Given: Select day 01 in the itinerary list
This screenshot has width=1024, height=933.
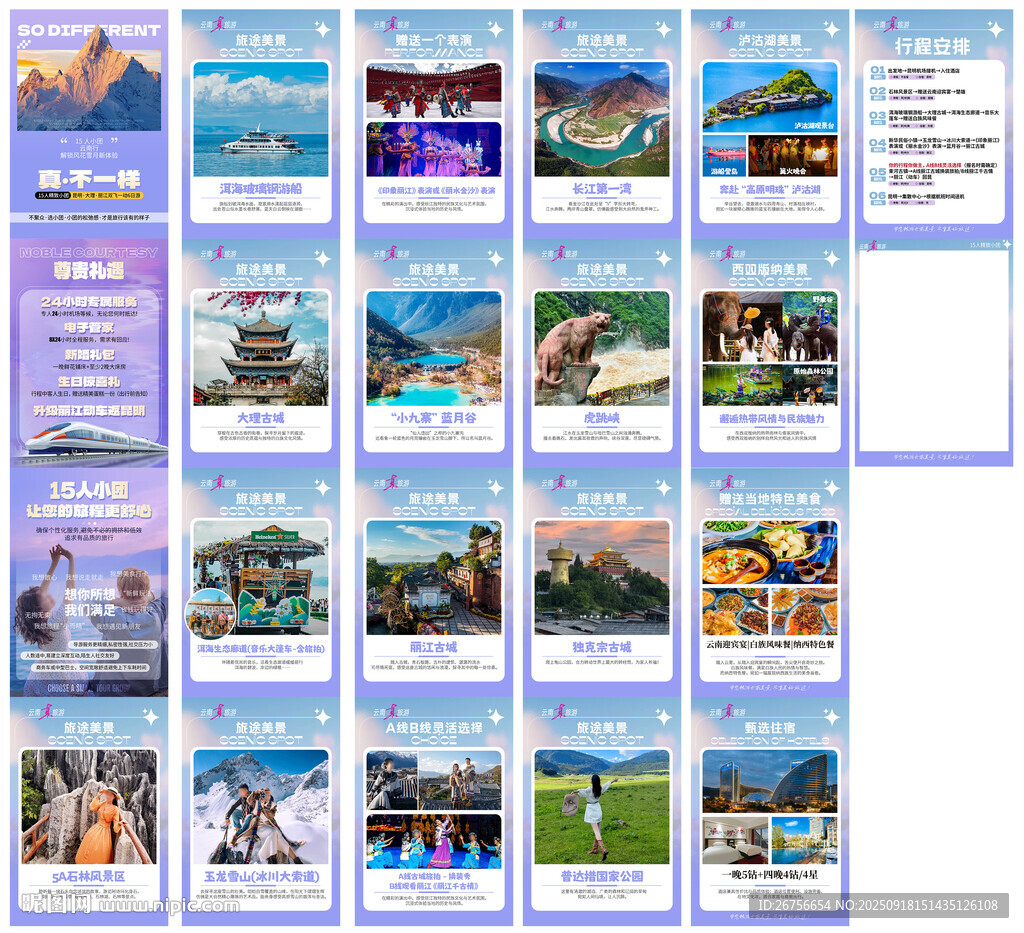Looking at the screenshot, I should click(x=935, y=72).
